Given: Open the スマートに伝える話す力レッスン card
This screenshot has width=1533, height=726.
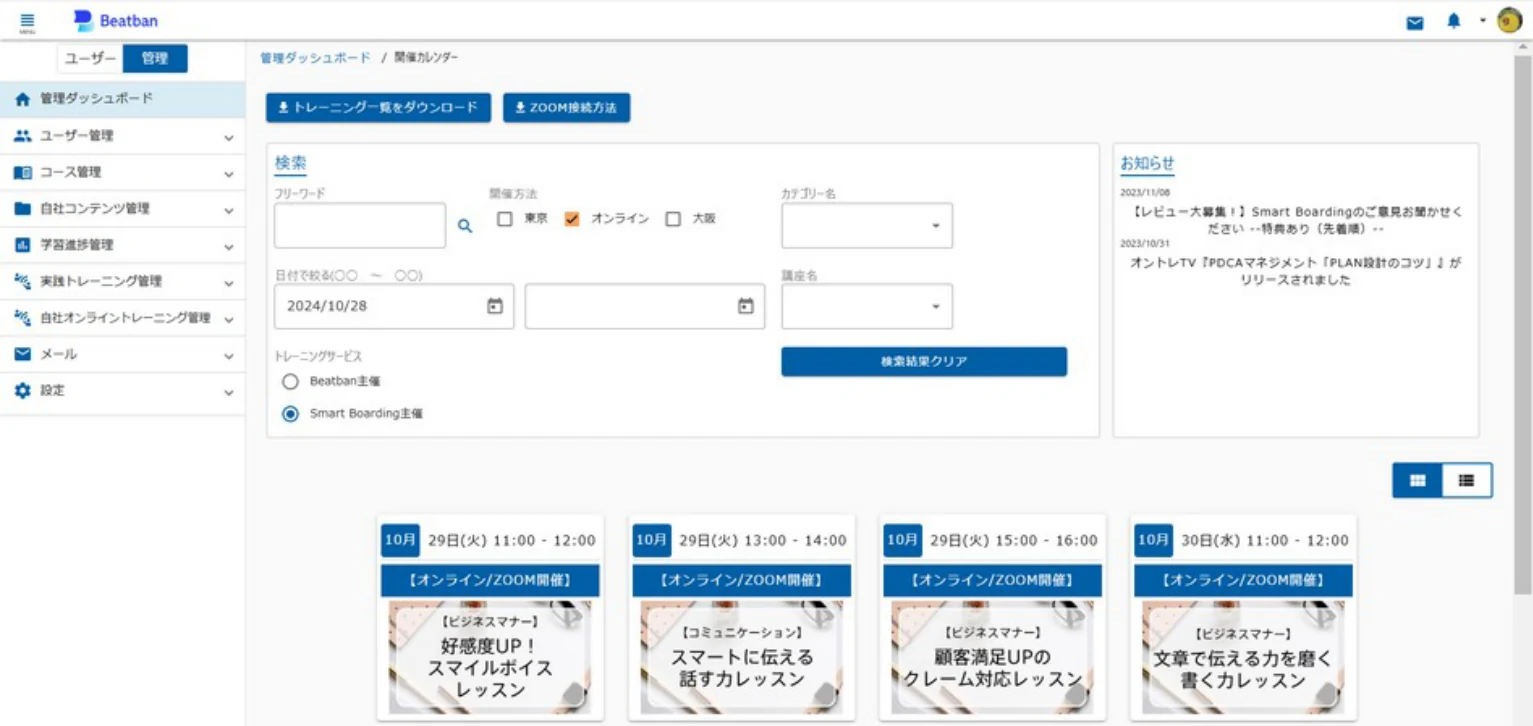Looking at the screenshot, I should [x=741, y=617].
